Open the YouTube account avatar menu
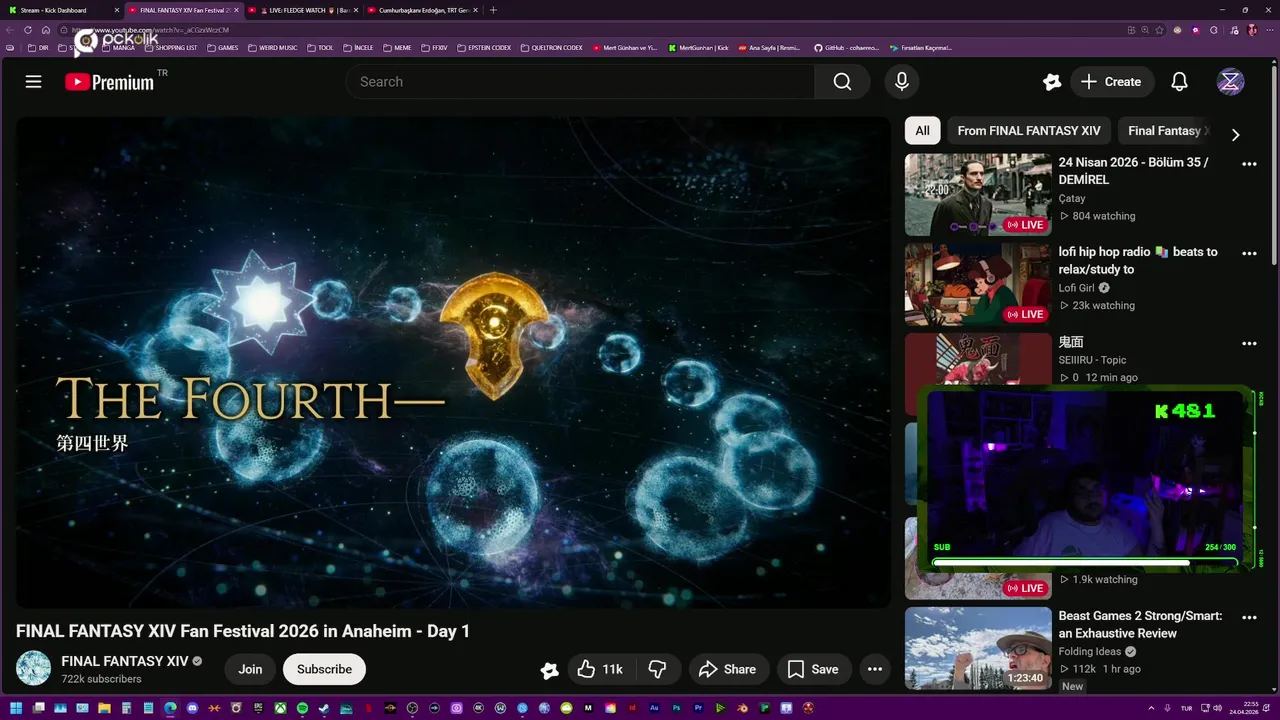1280x720 pixels. click(1230, 82)
